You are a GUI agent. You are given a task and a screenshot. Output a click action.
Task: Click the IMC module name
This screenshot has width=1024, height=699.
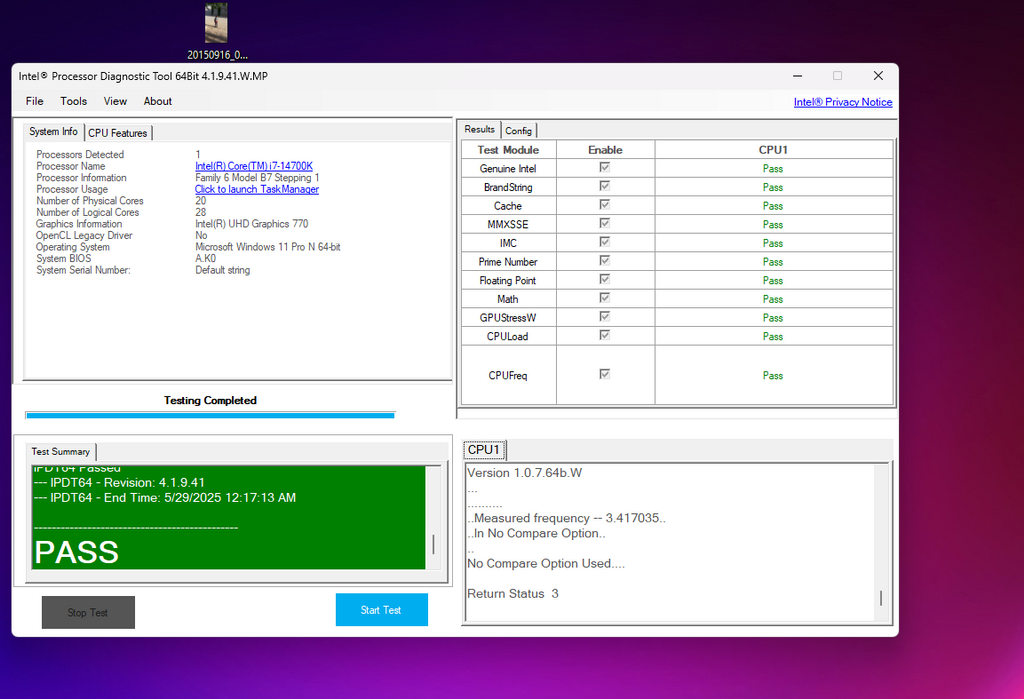click(508, 243)
